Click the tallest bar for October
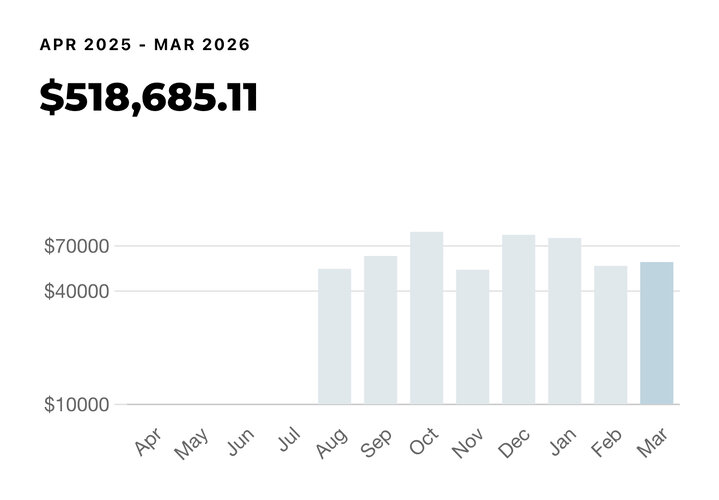The image size is (719, 500). (426, 318)
